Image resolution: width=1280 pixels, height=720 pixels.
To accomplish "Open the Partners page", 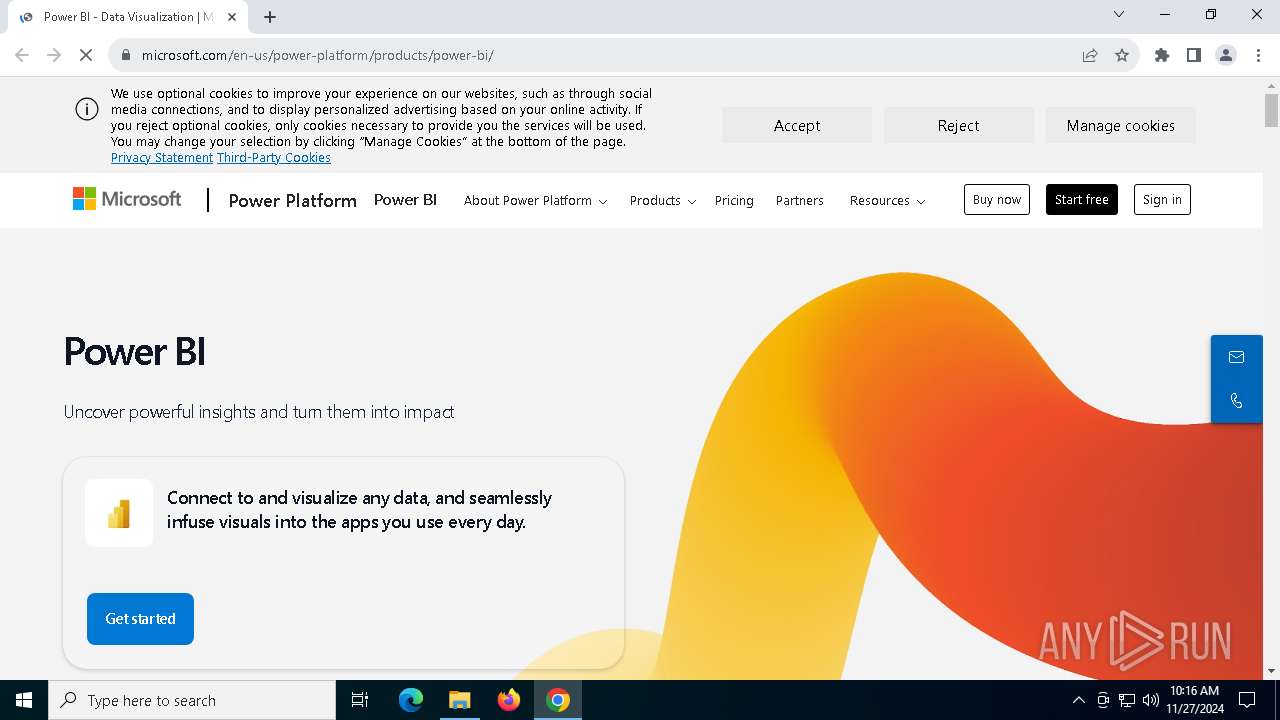I will pos(800,200).
